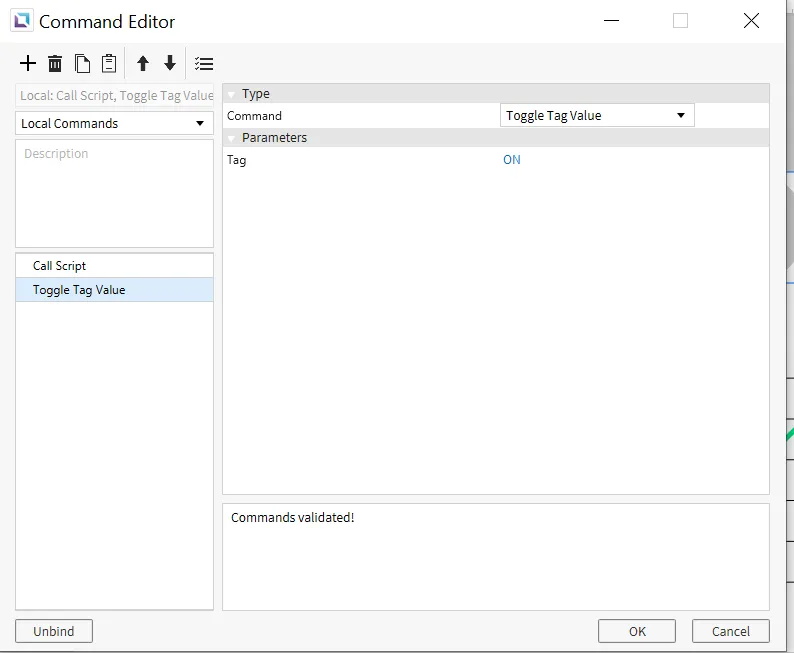Screen dimensions: 794x653
Task: Move the selected command down
Action: (170, 64)
